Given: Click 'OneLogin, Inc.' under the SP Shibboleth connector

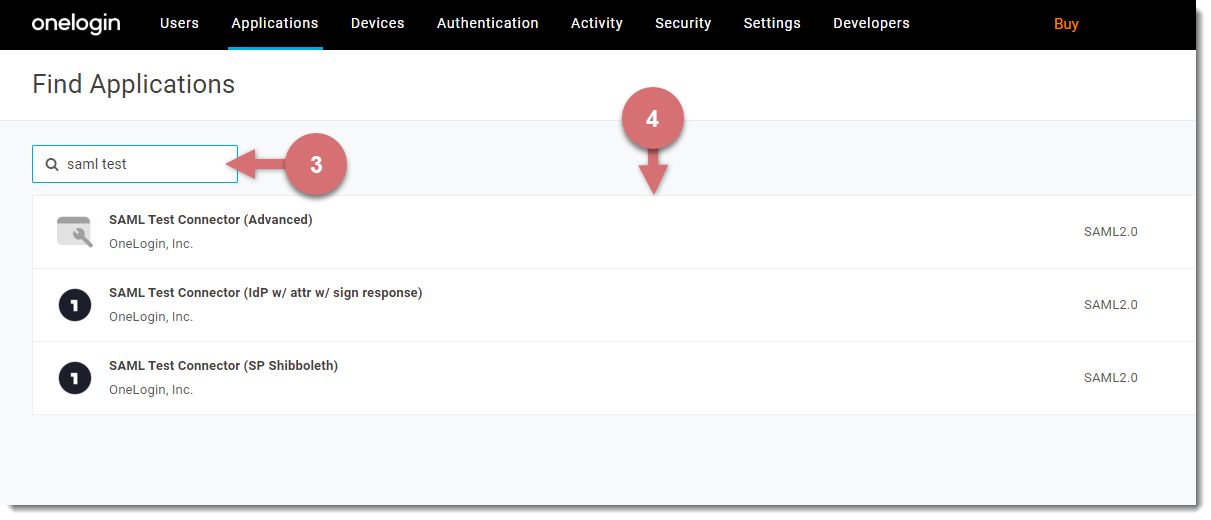Looking at the screenshot, I should pos(151,389).
